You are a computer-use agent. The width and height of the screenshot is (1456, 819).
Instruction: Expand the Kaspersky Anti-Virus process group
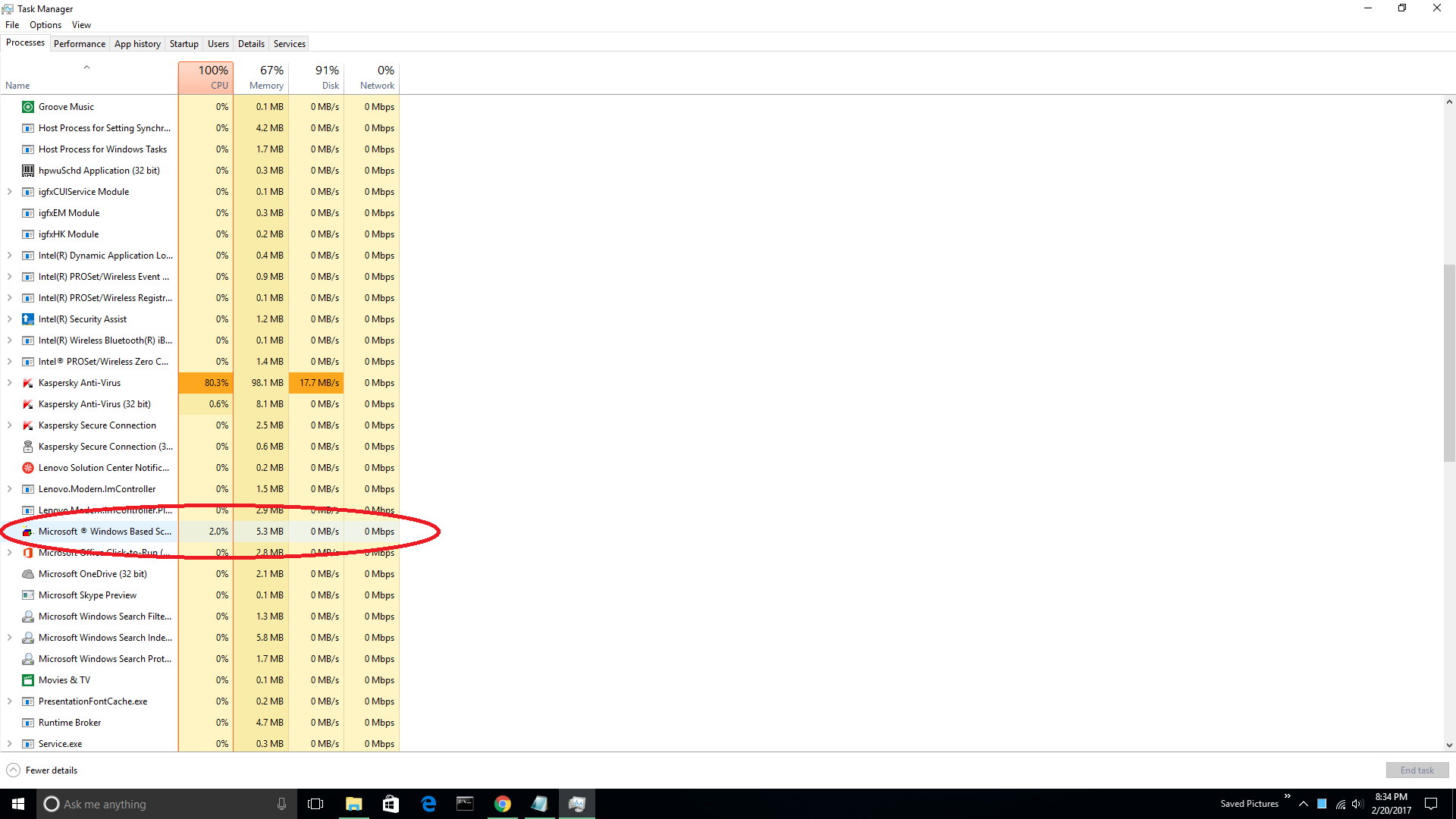click(10, 383)
